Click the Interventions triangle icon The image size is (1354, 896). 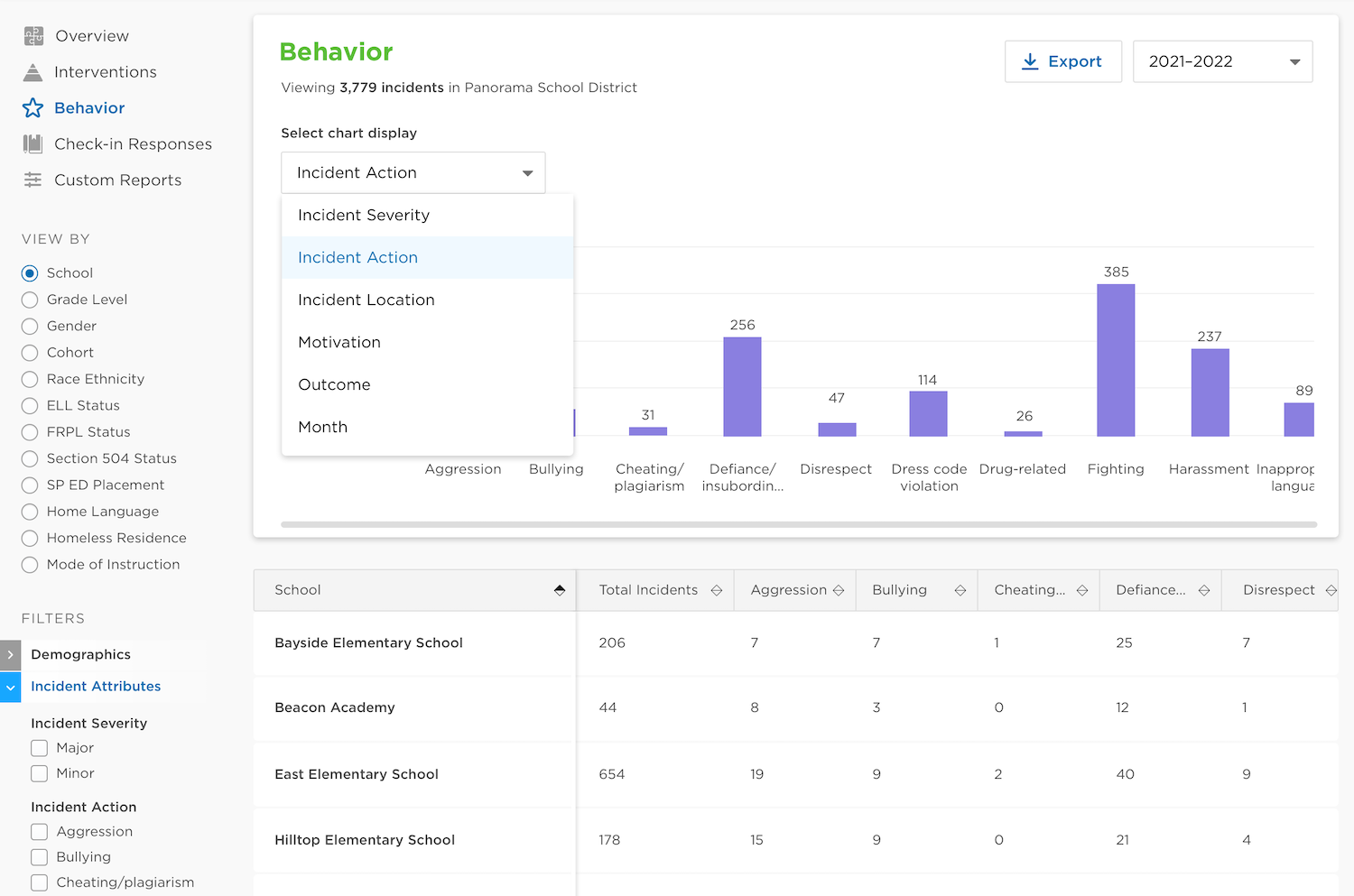(32, 72)
